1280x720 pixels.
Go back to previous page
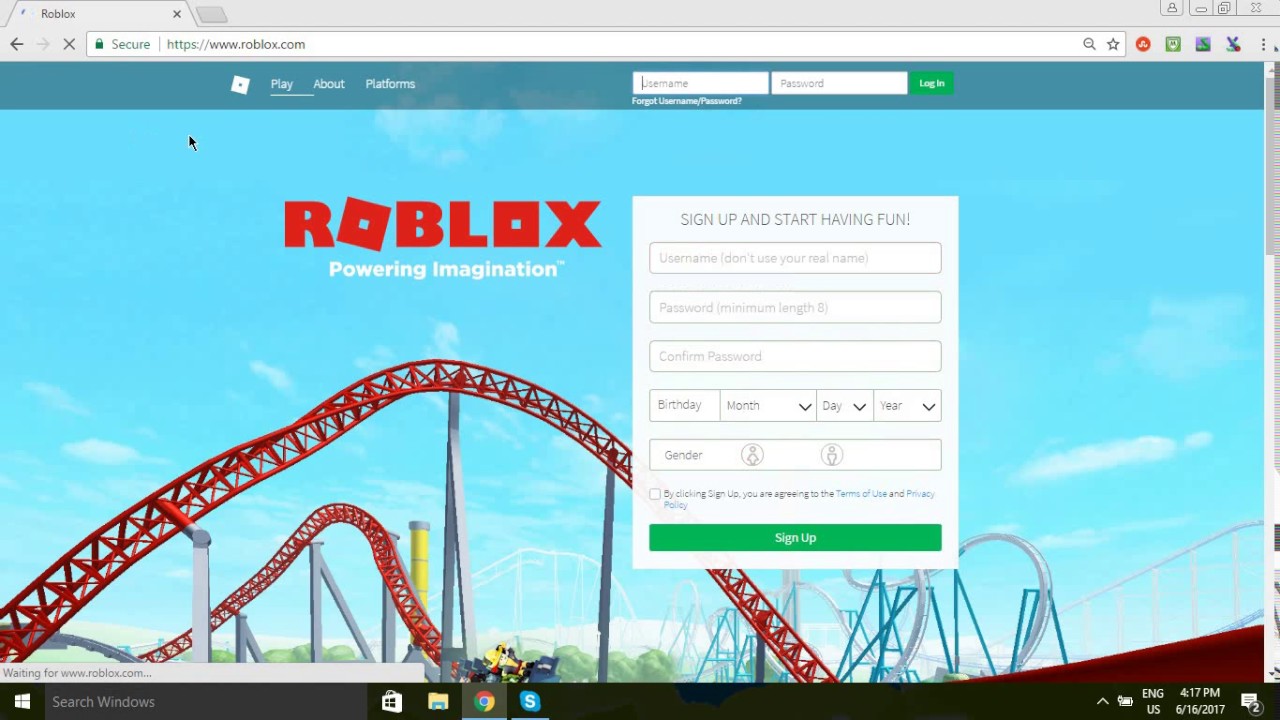coord(17,44)
